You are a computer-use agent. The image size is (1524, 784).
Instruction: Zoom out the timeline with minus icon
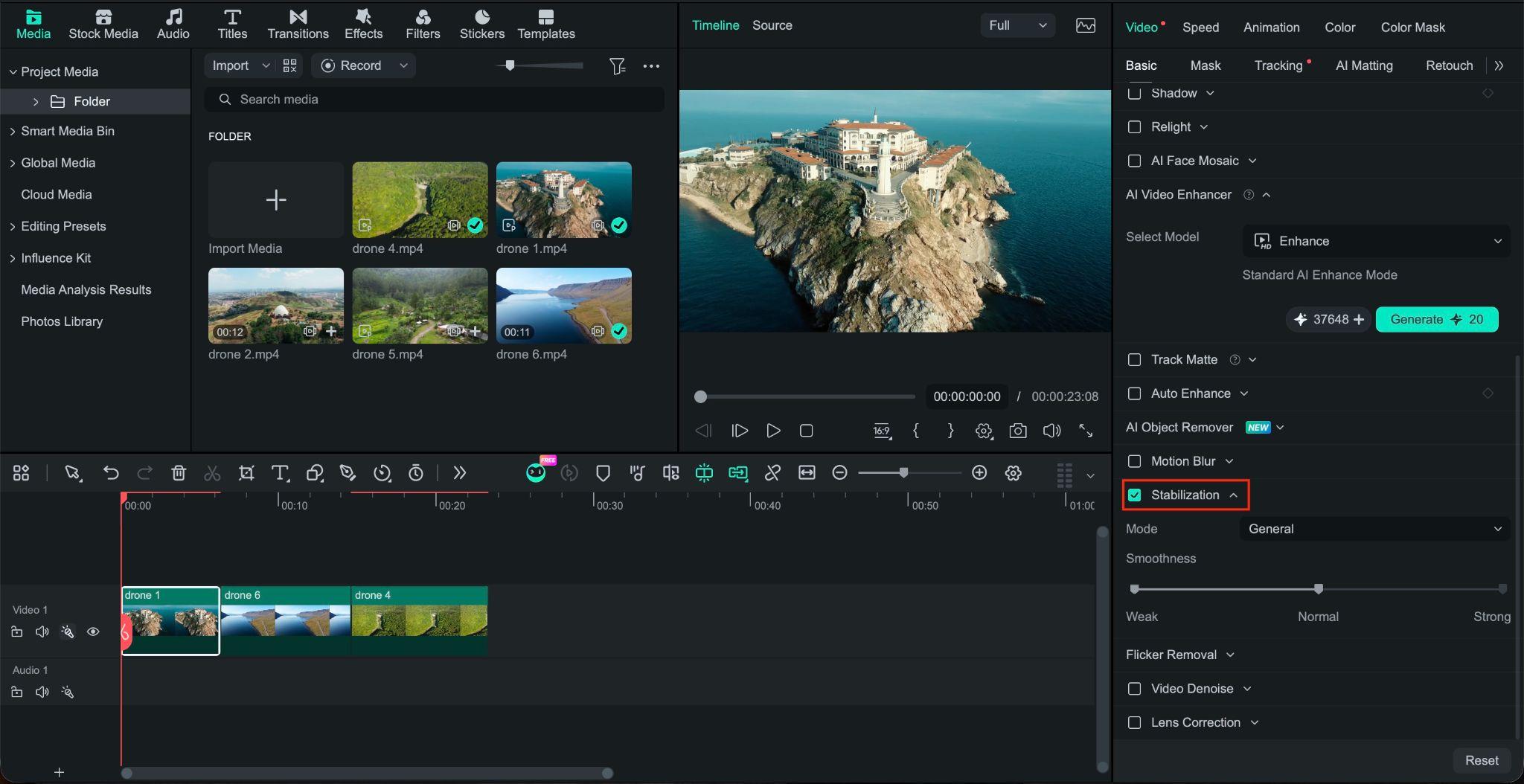pos(839,472)
